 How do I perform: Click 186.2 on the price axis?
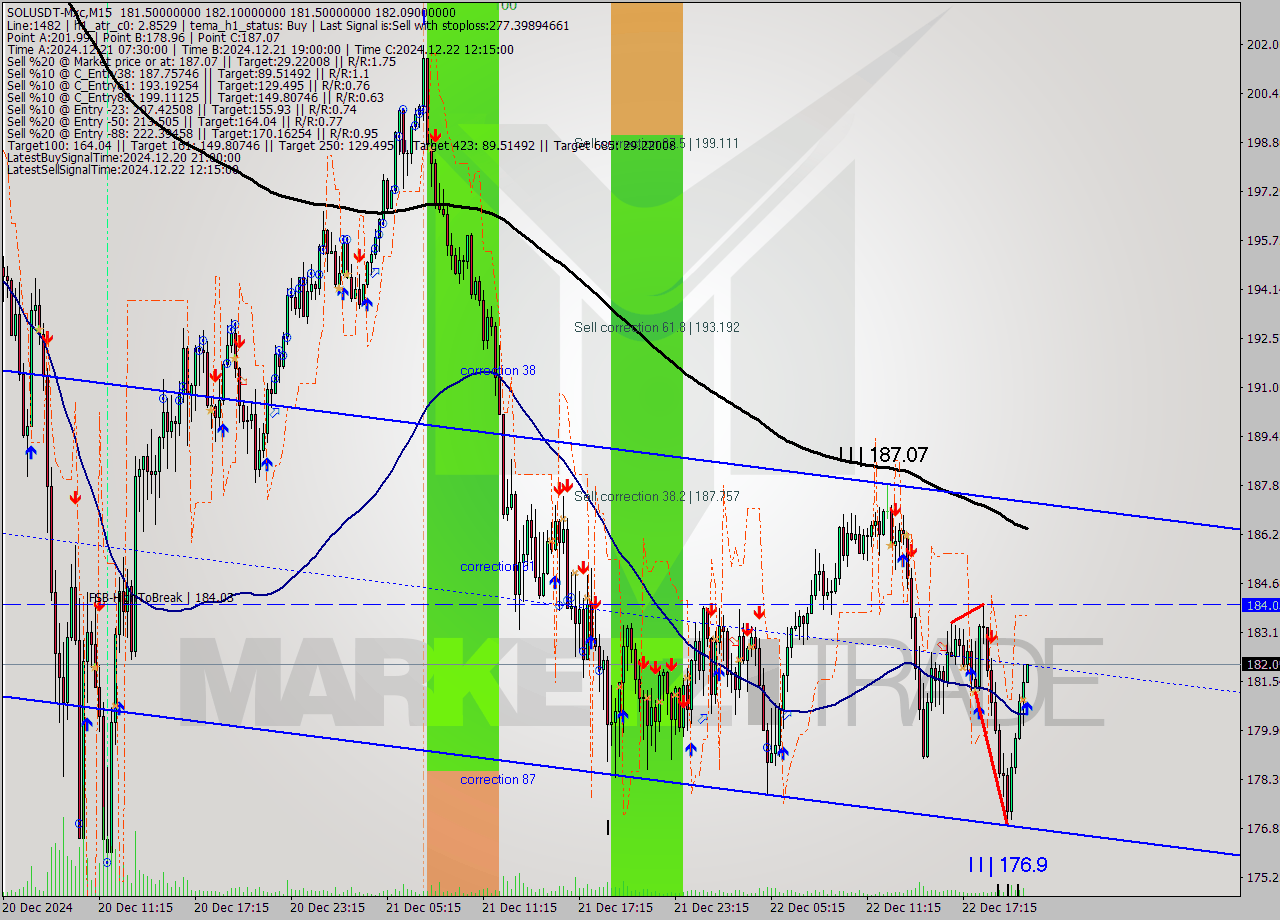[1262, 534]
